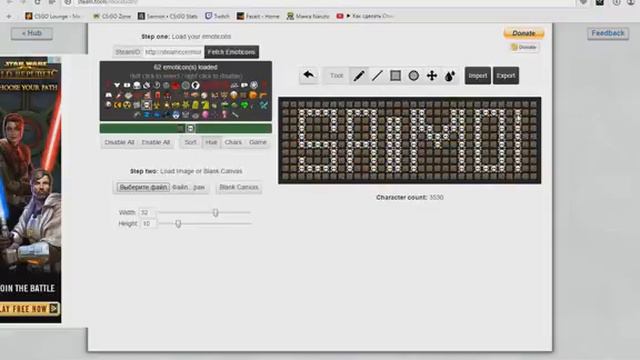This screenshot has width=640, height=360.
Task: Select the circle shape tool
Action: point(413,76)
